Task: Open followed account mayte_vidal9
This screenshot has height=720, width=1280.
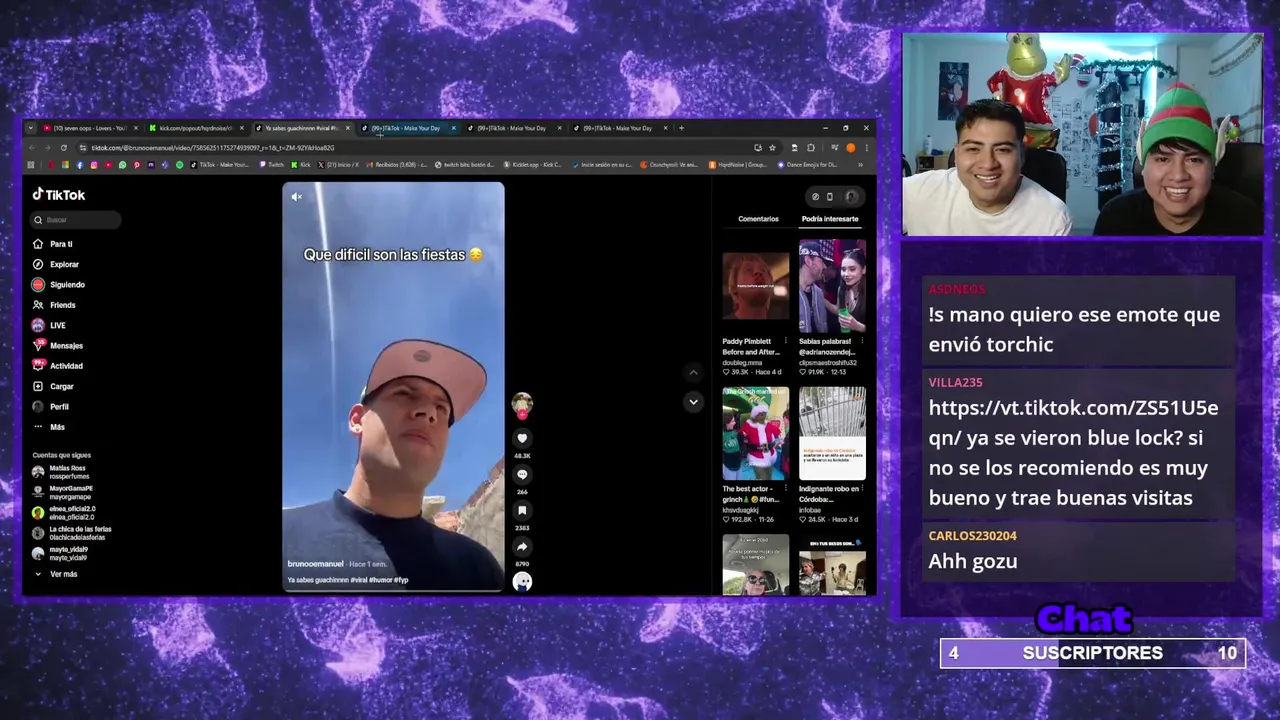Action: (60, 553)
